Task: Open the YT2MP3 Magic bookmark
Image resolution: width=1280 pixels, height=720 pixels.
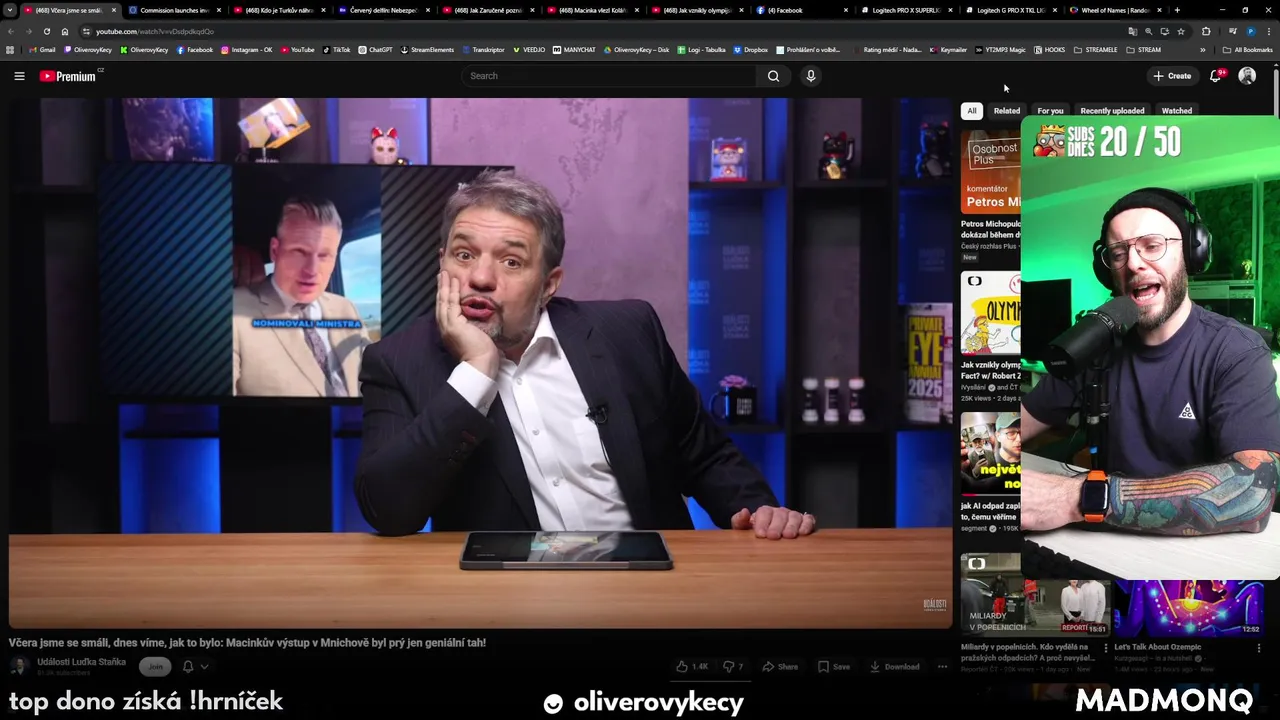Action: point(1000,50)
